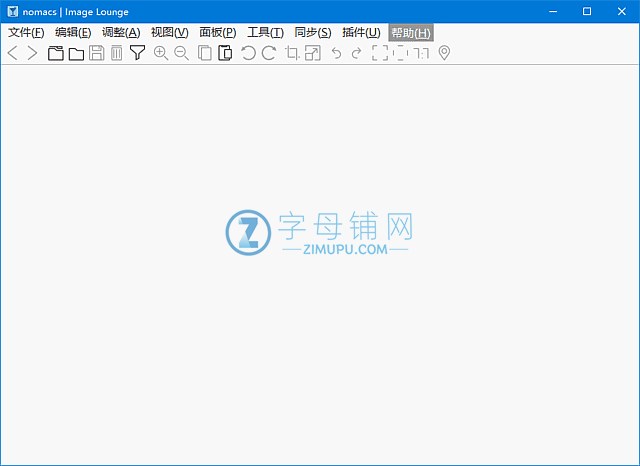
Task: Click the trash can delete icon
Action: tap(116, 53)
